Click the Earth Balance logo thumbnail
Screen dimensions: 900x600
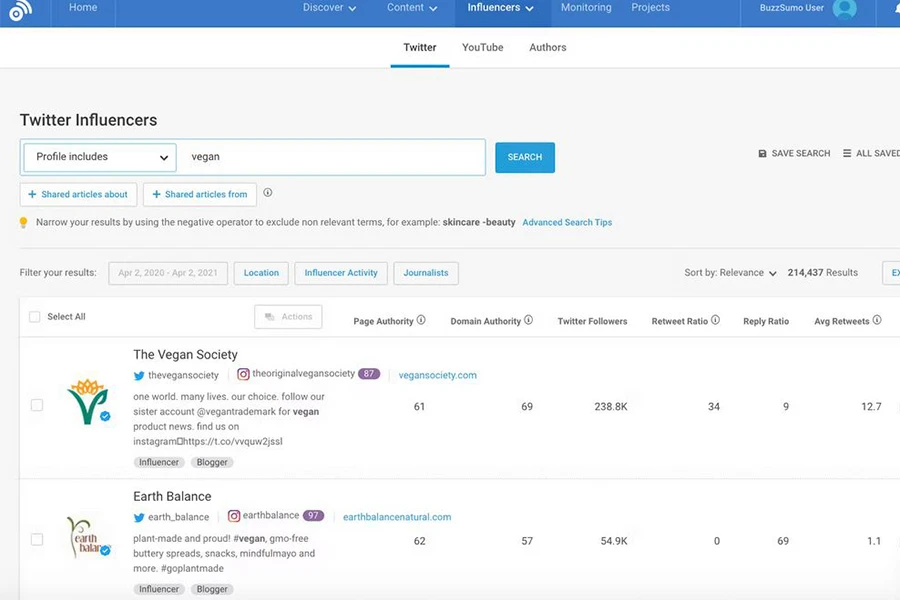pos(88,537)
